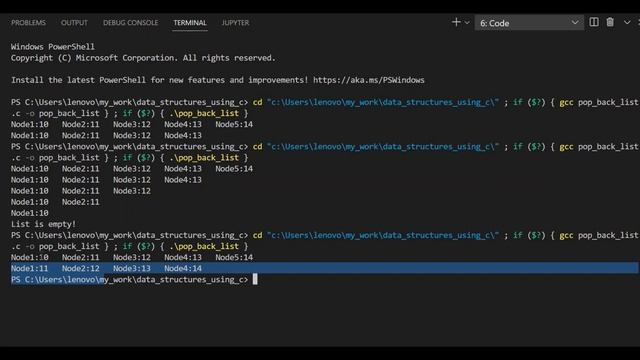Image resolution: width=640 pixels, height=360 pixels.
Task: Open the DEBUG CONSOLE tab
Action: [x=130, y=23]
